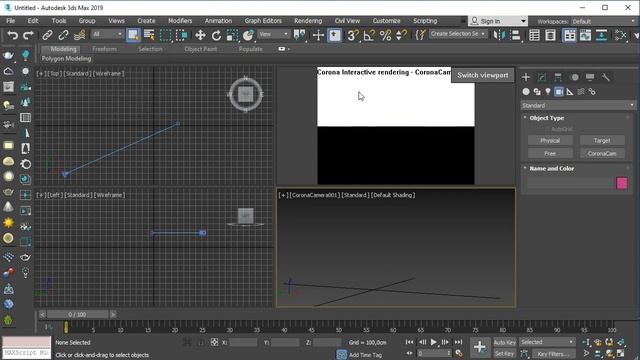The image size is (640, 360).
Task: Click the CoronaCam button
Action: [602, 153]
